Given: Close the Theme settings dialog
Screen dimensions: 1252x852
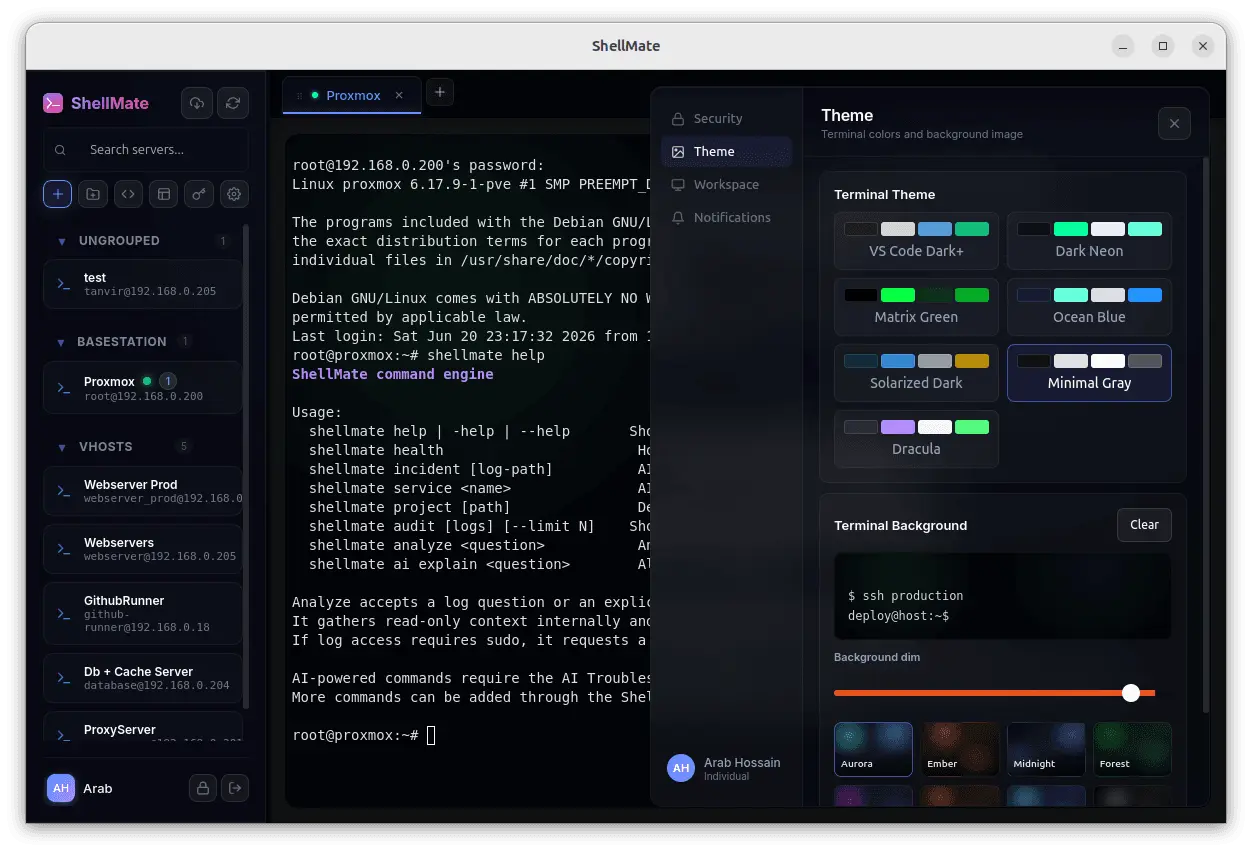Looking at the screenshot, I should 1174,123.
